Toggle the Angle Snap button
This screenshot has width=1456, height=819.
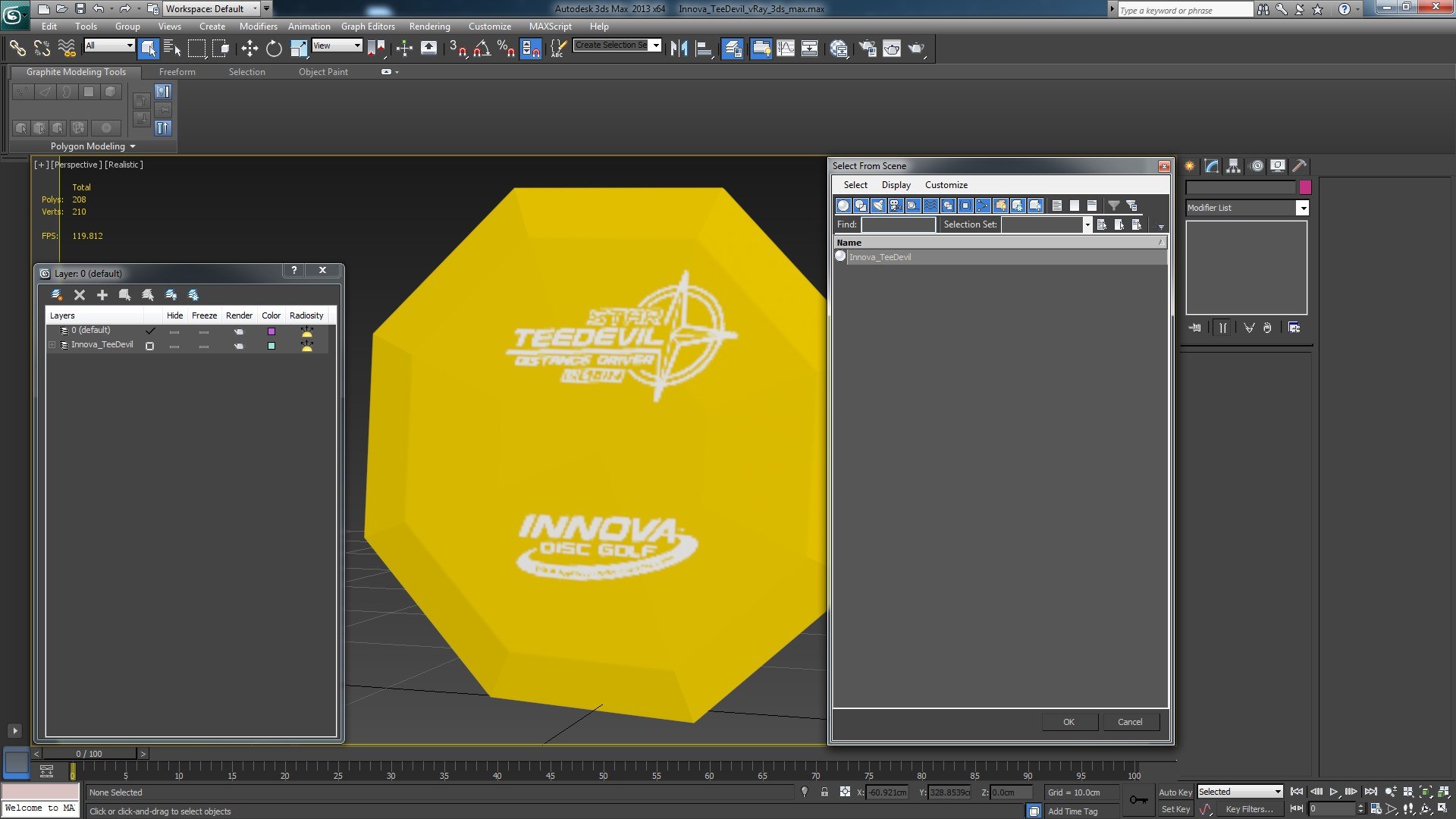point(482,49)
